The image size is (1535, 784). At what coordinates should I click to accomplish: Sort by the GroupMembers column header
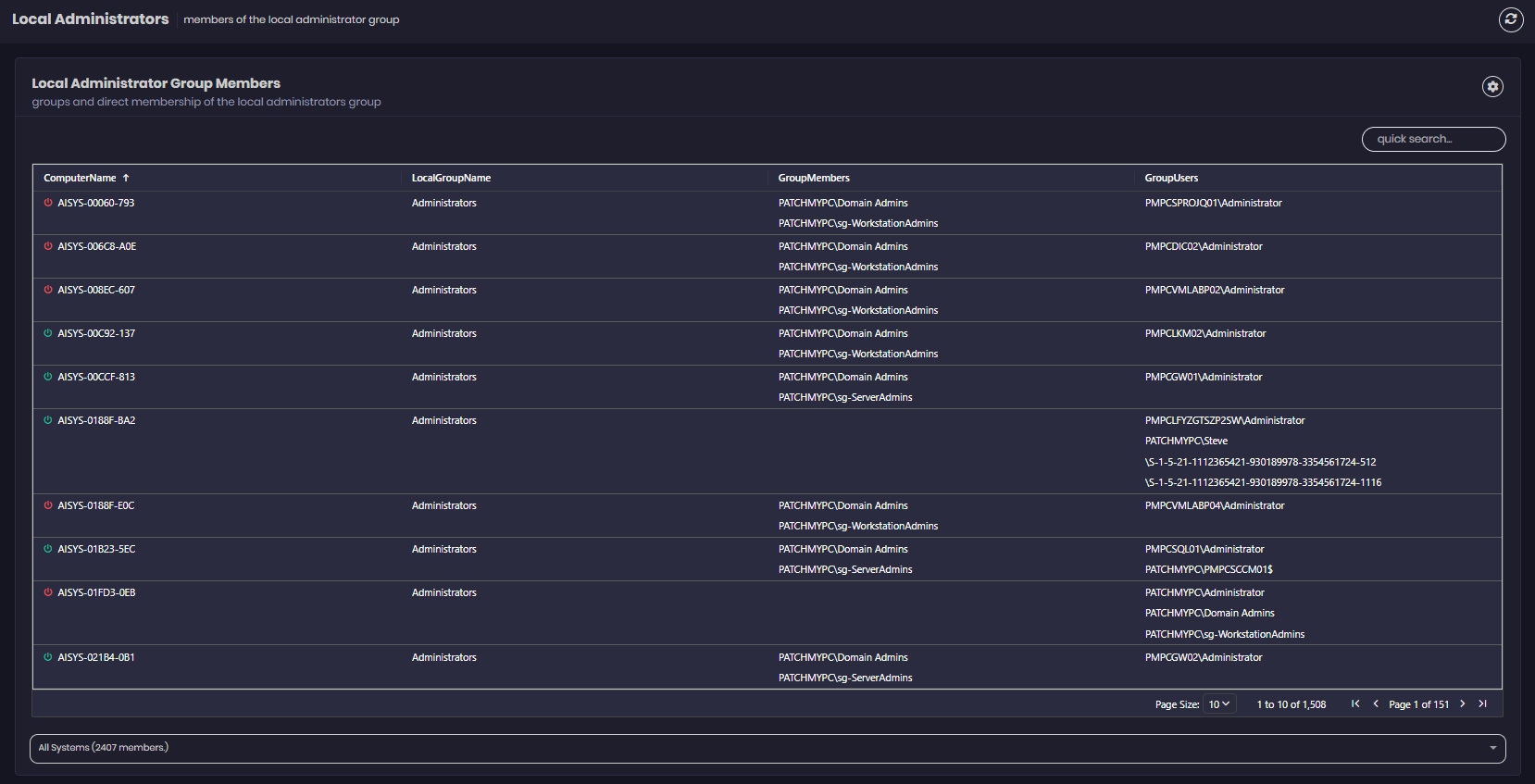click(814, 178)
